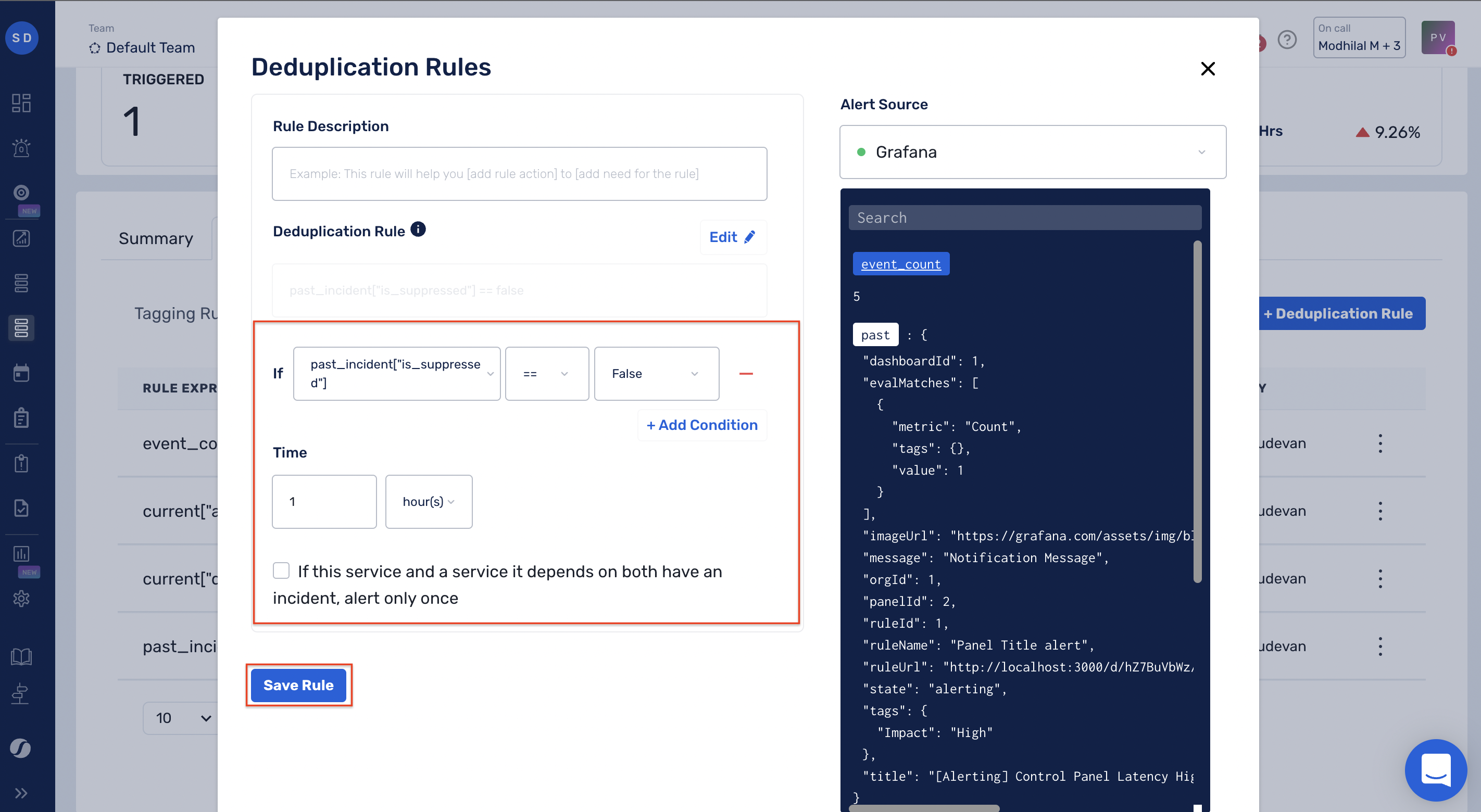This screenshot has height=812, width=1481.
Task: Select the highlighted Services icon in sidebar
Action: tap(21, 327)
